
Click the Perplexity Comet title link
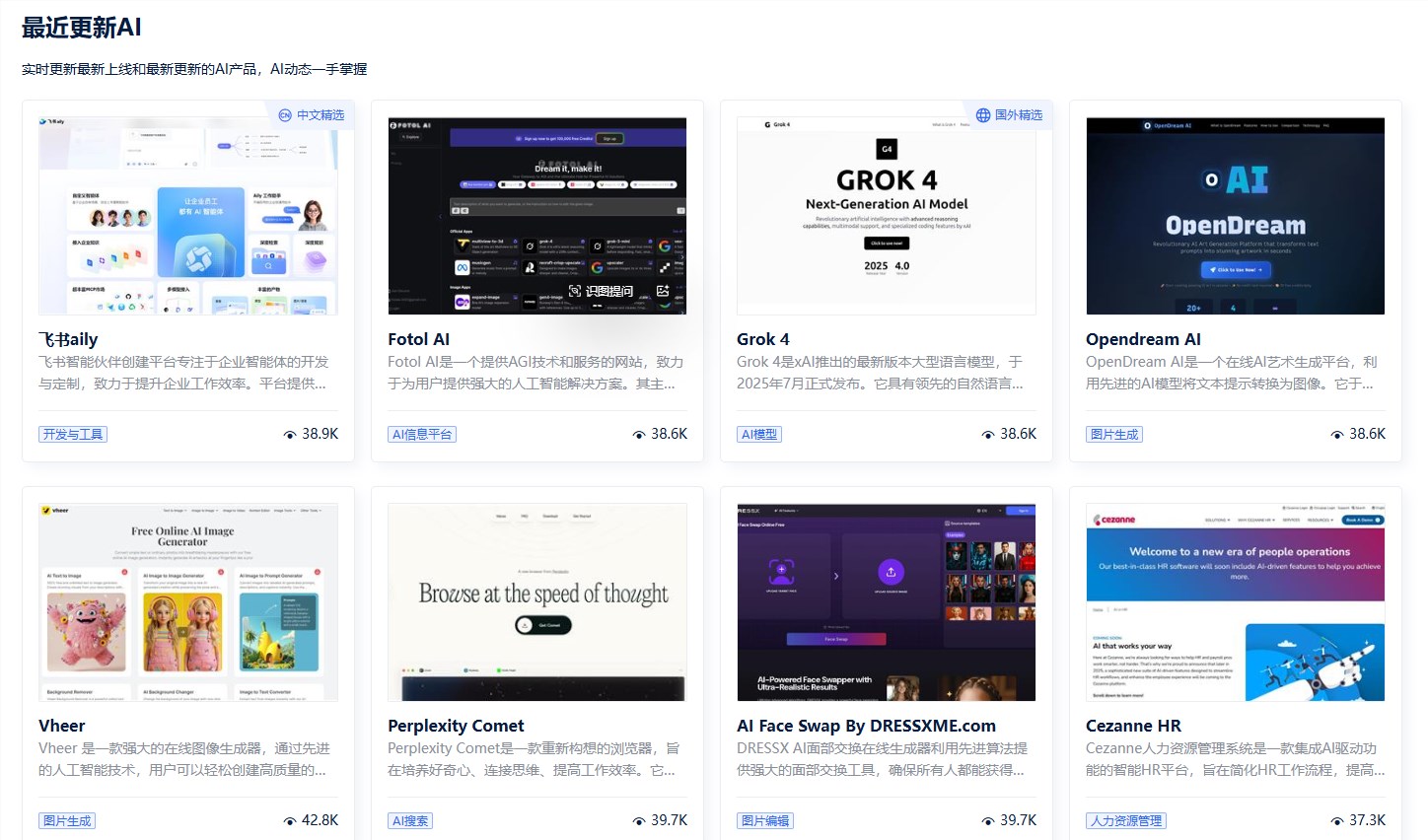(456, 726)
